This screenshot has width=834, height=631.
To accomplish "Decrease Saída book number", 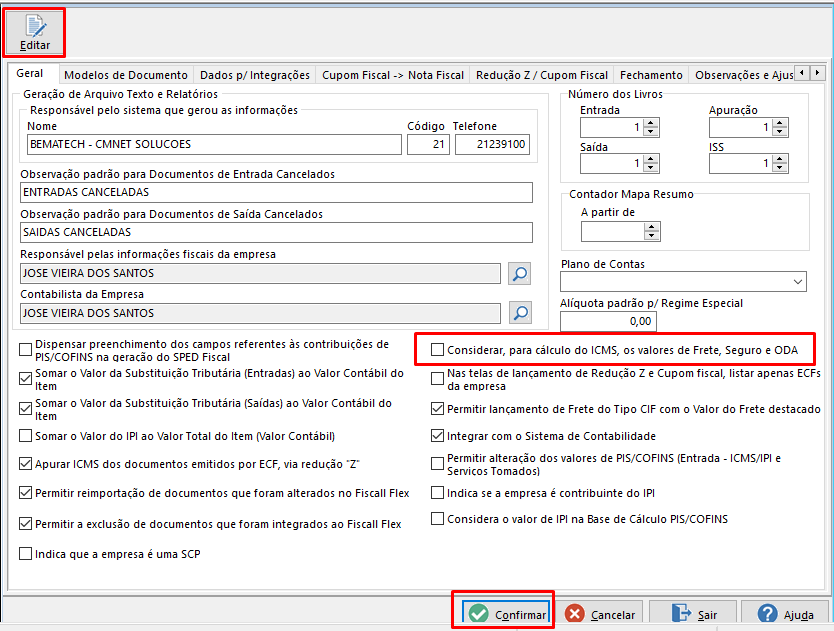I will click(651, 168).
